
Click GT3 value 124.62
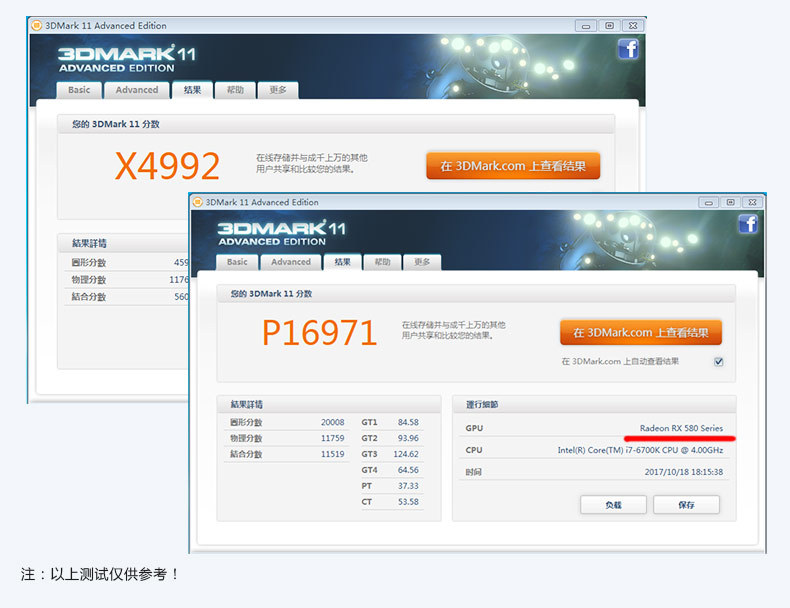(406, 454)
